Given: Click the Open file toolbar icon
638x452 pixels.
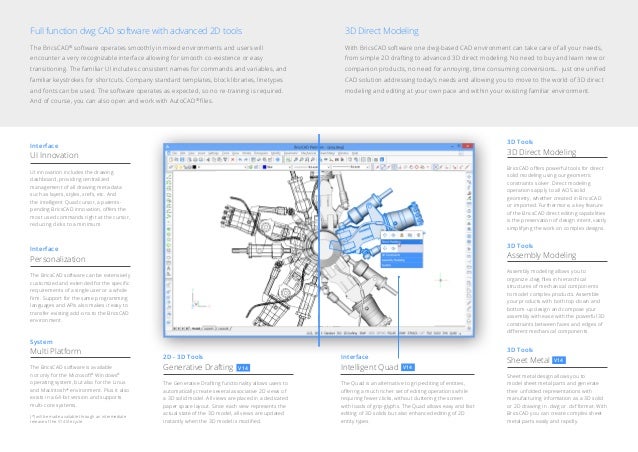Looking at the screenshot, I should [x=176, y=160].
